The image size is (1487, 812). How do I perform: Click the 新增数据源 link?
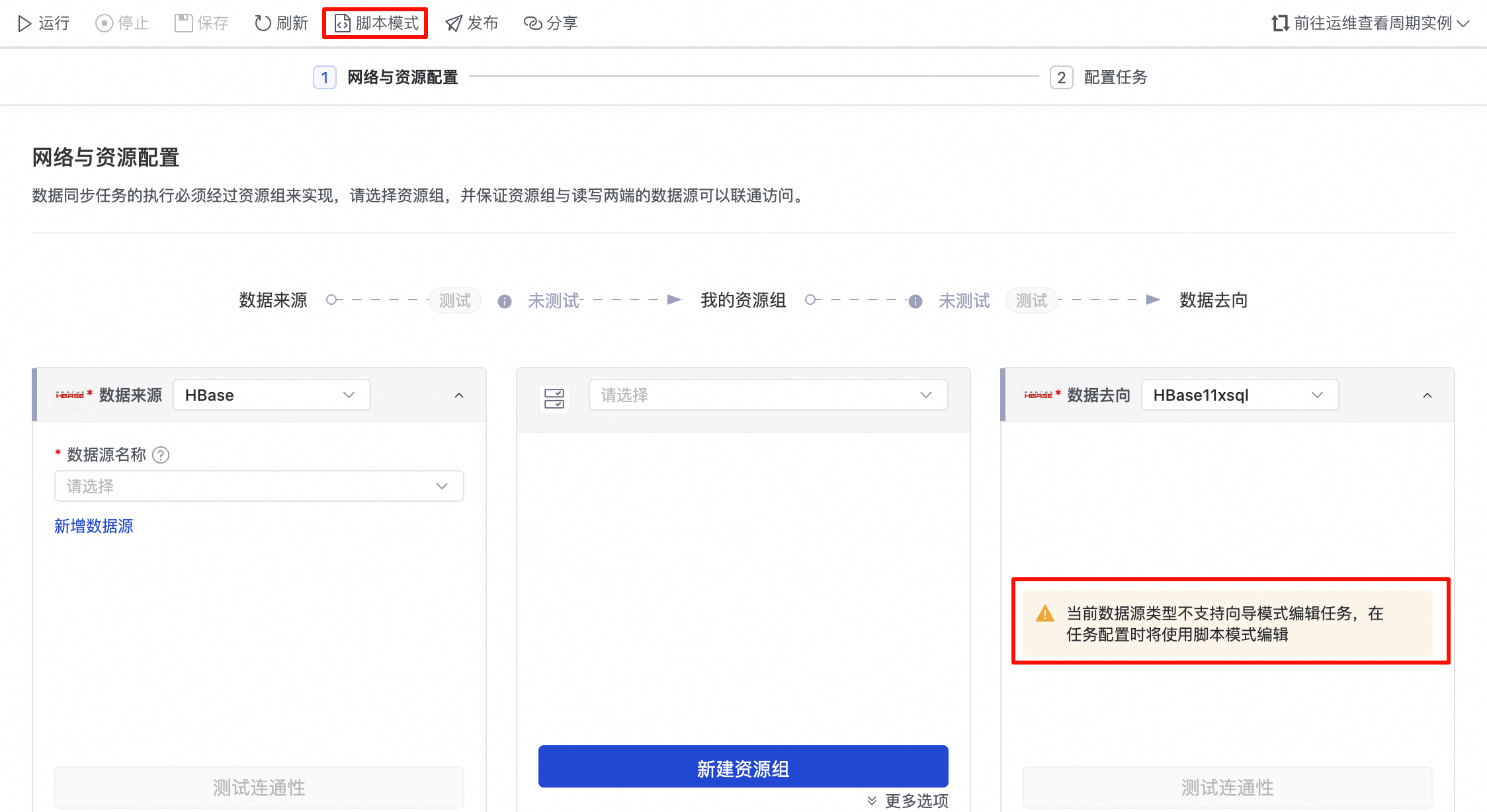pos(94,526)
